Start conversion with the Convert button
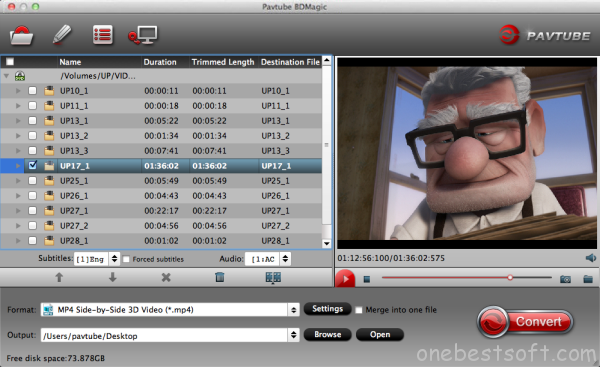Viewport: 600px width, 367px height. coord(525,321)
